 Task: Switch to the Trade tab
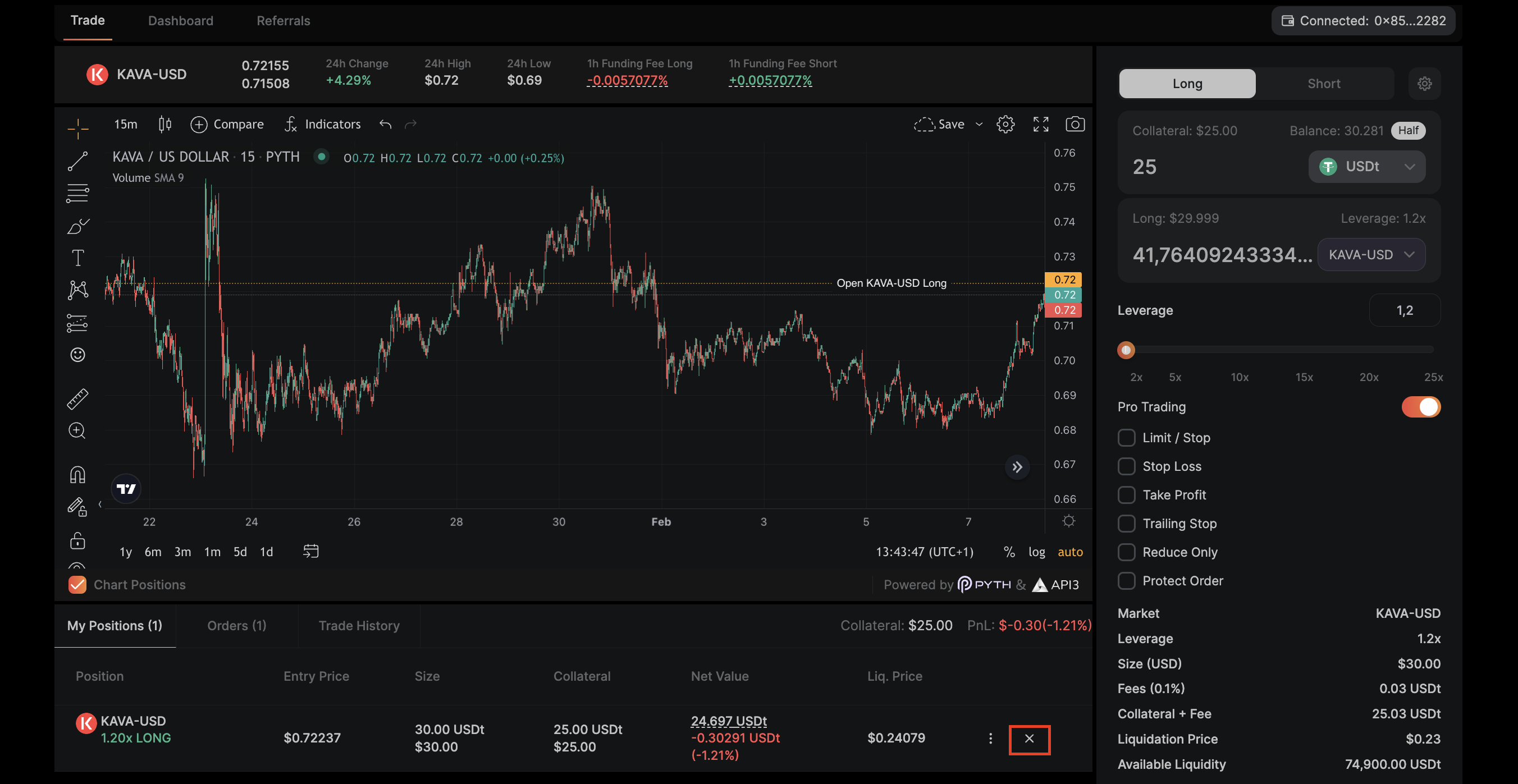click(88, 21)
